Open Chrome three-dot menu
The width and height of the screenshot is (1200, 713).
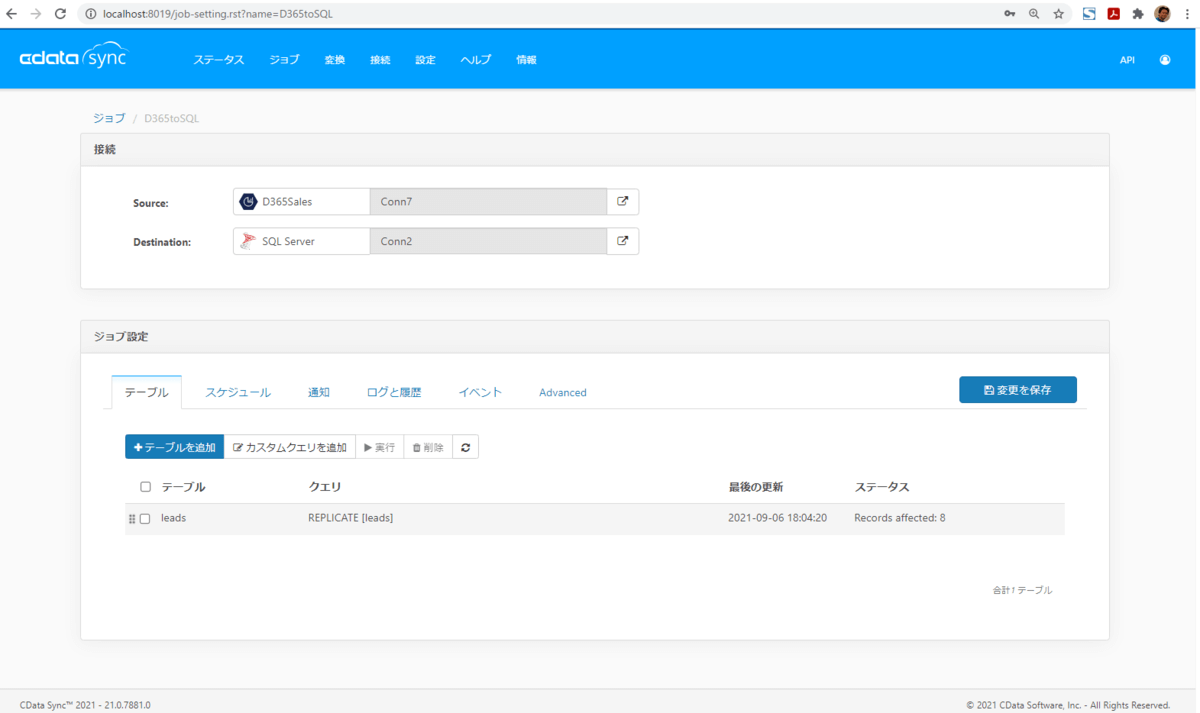point(1186,14)
